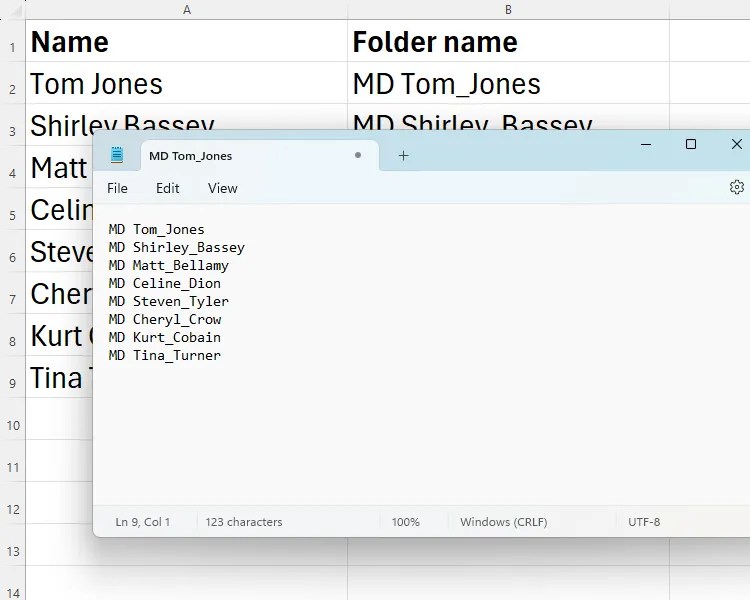Viewport: 750px width, 600px height.
Task: Select spreadsheet cell 'Folder name' header
Action: (508, 41)
